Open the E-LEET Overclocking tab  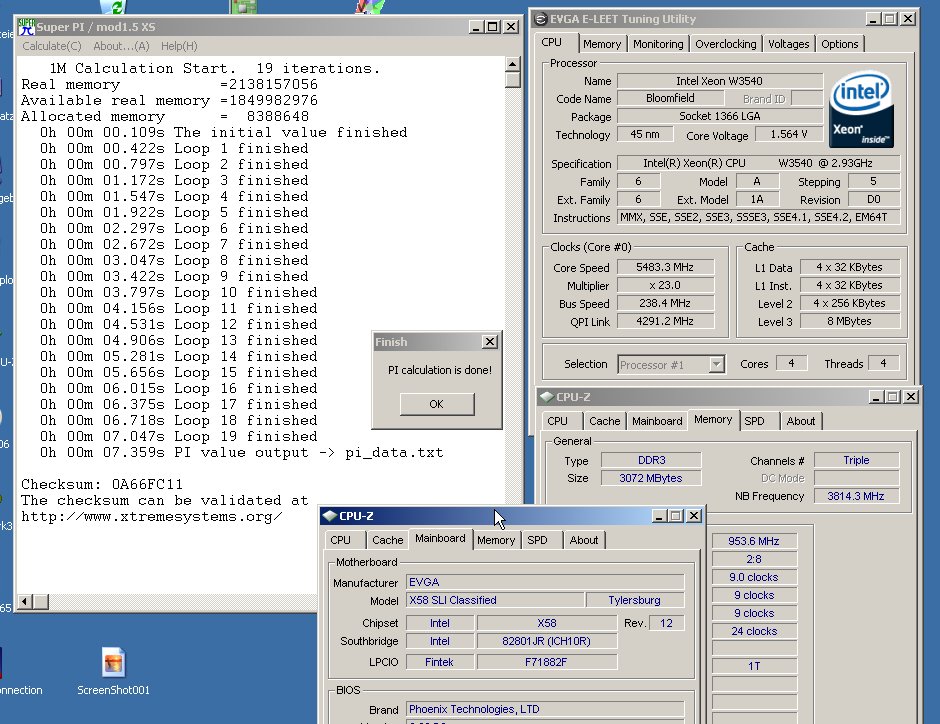(x=725, y=44)
